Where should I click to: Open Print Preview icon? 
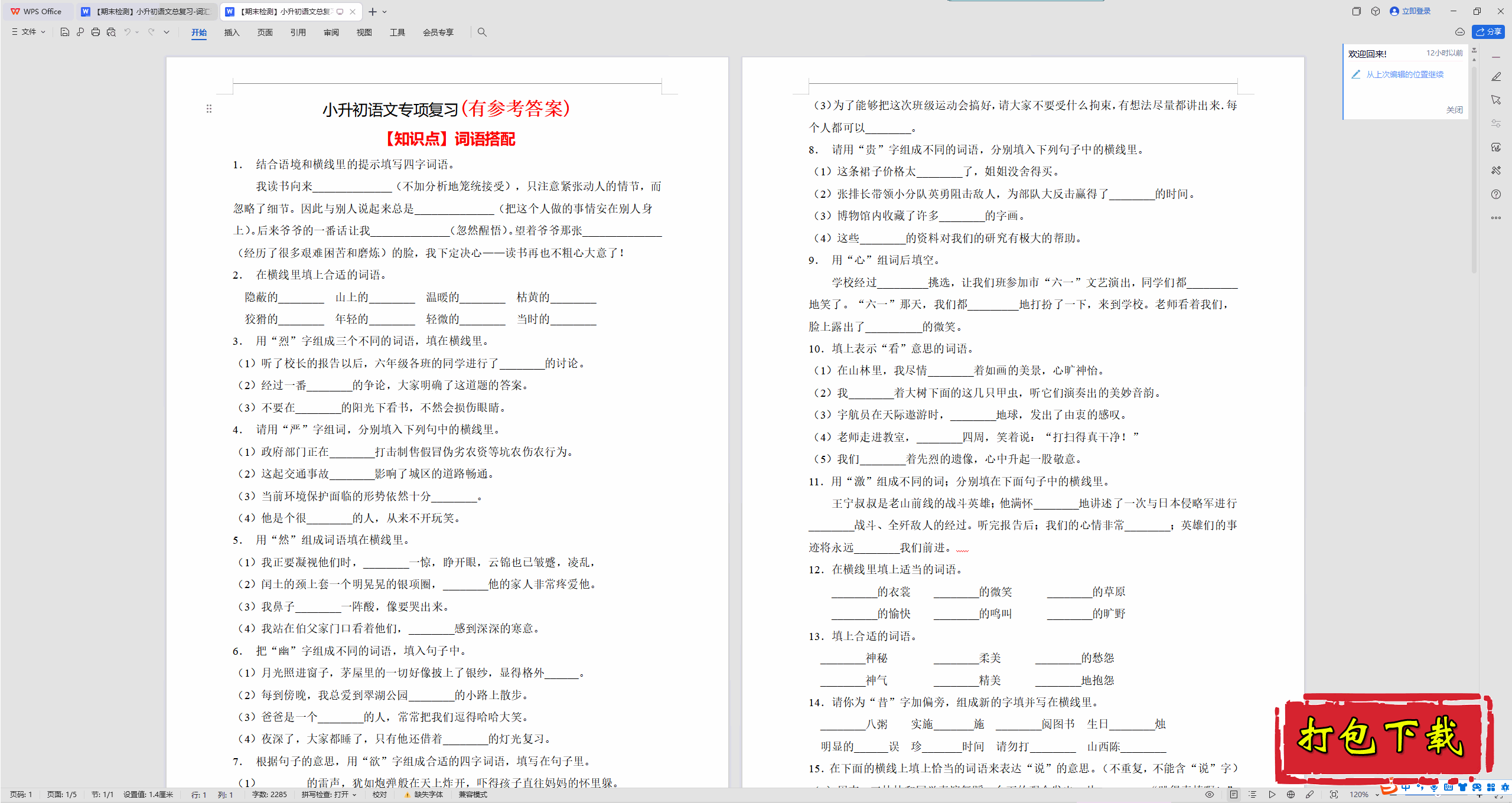pos(111,32)
